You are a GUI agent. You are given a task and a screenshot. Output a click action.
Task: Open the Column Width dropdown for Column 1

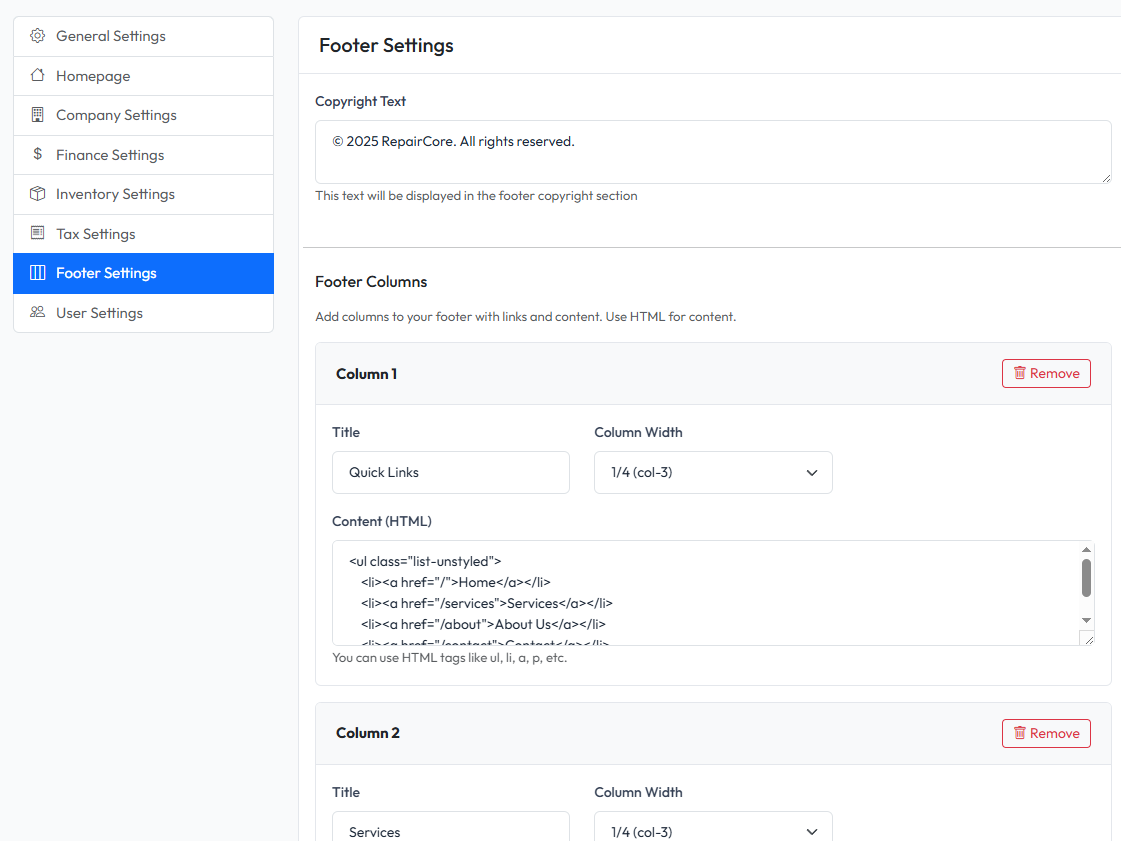(713, 472)
